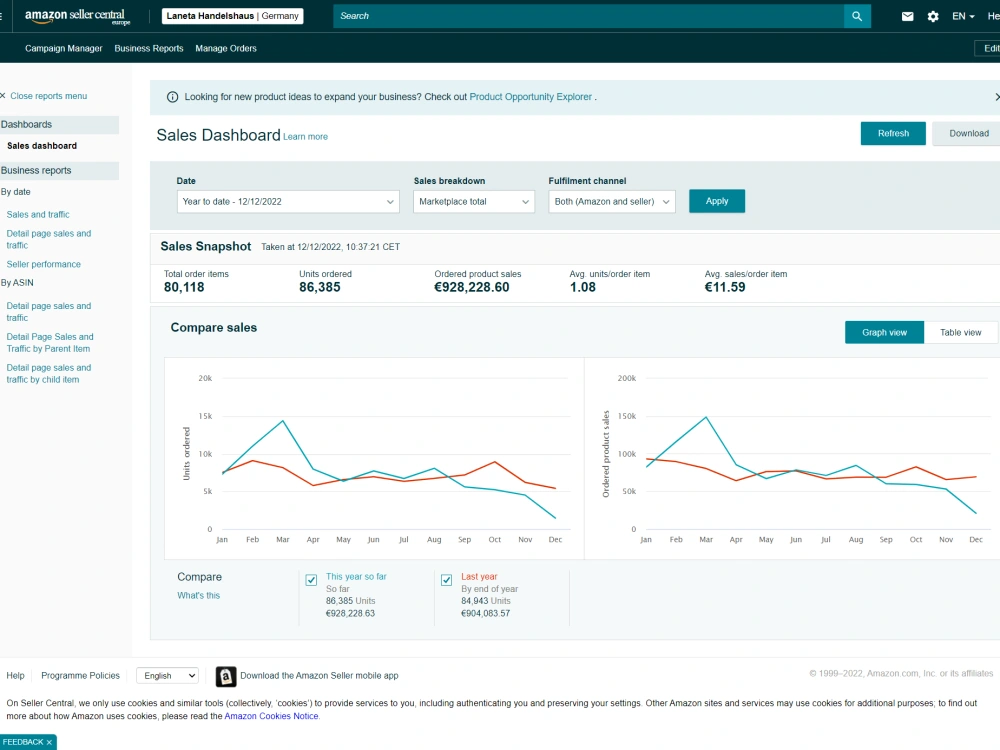Open Business Reports in the nav bar

click(x=149, y=48)
